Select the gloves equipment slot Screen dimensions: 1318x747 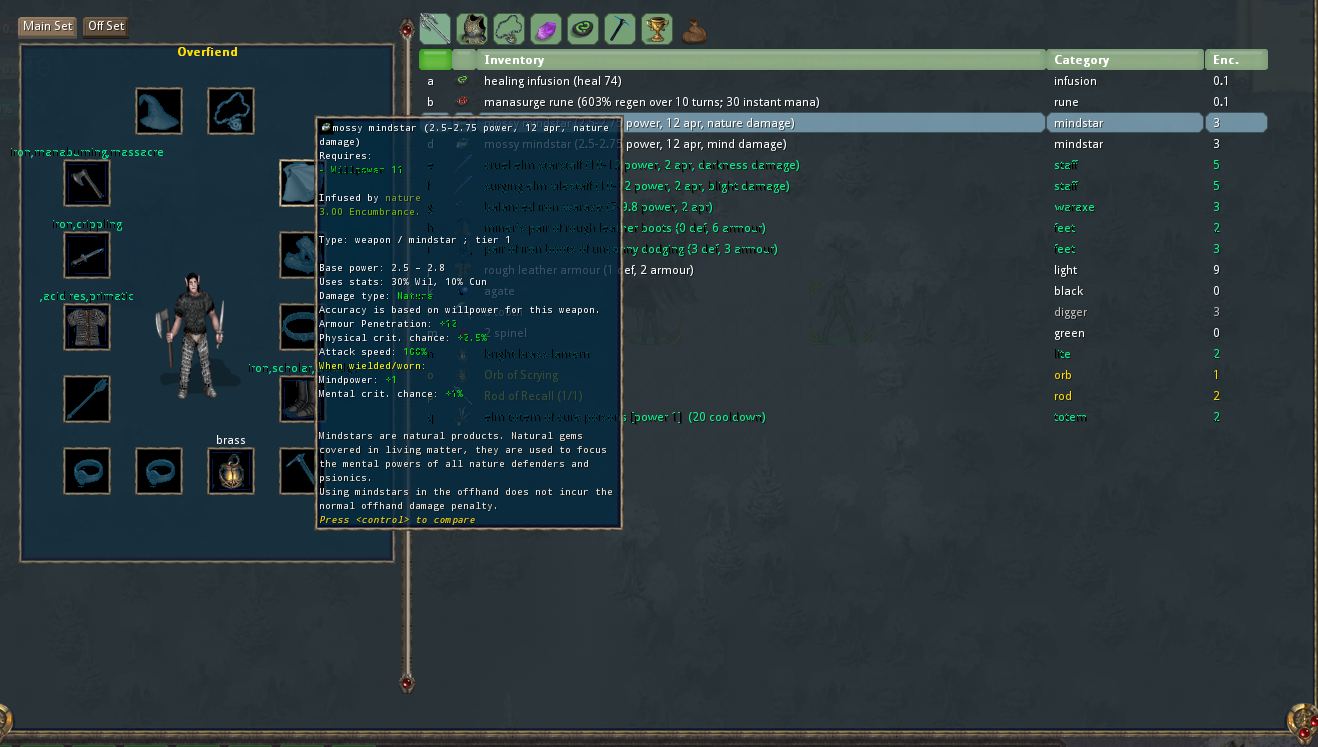tap(298, 255)
